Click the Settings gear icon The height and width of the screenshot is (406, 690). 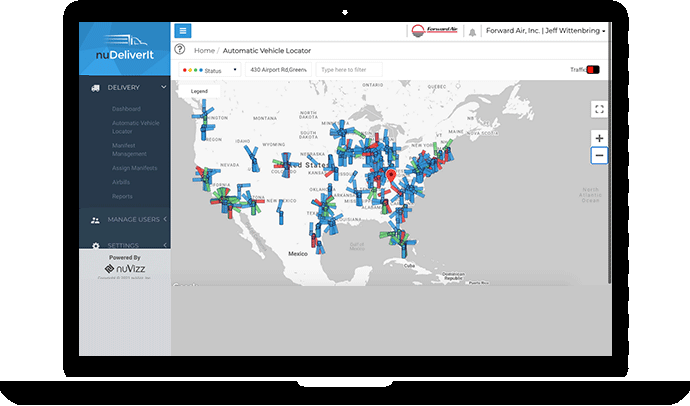tap(95, 245)
